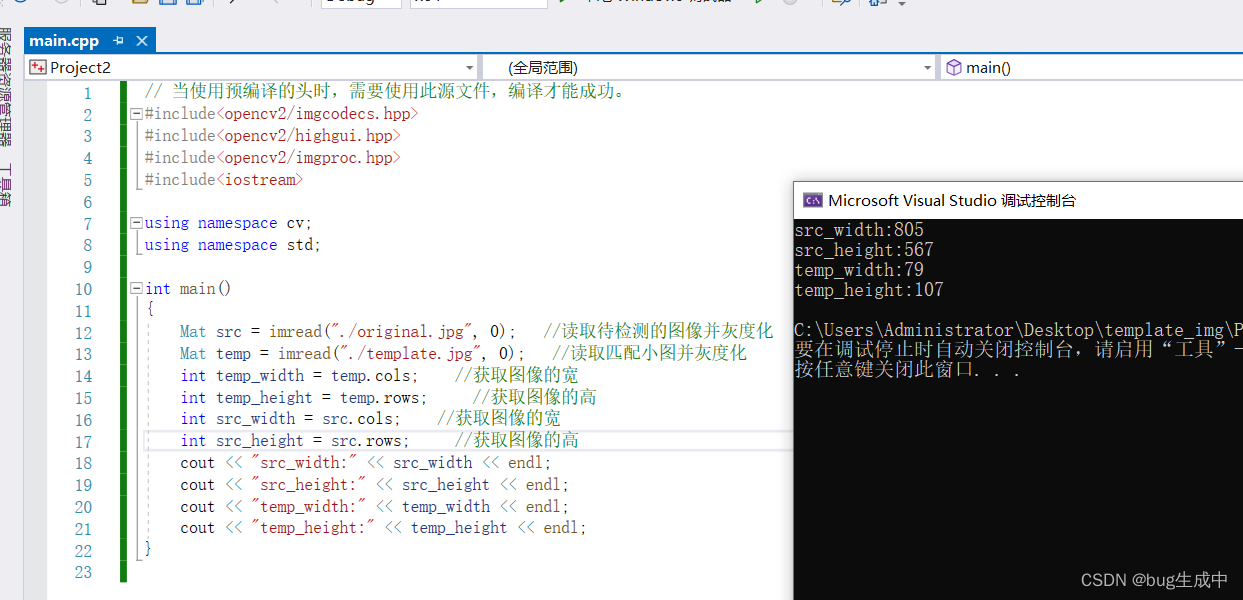Click the cout "src_height:" statement on line 19
This screenshot has height=600, width=1243.
coord(375,485)
